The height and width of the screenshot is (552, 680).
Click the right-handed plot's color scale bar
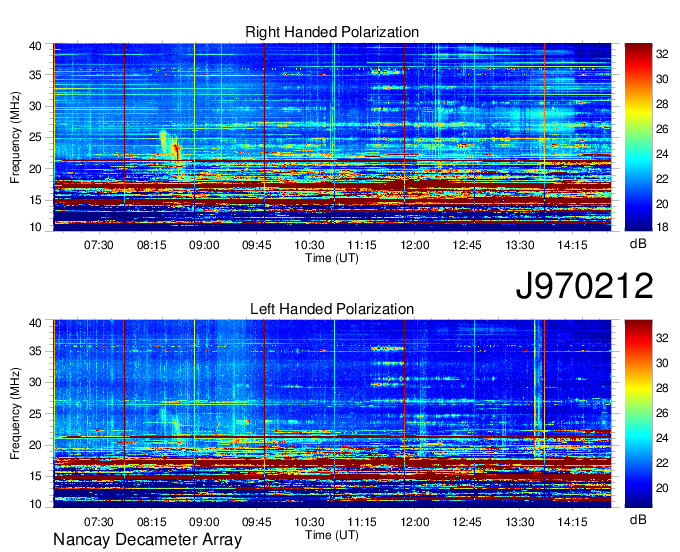click(638, 137)
